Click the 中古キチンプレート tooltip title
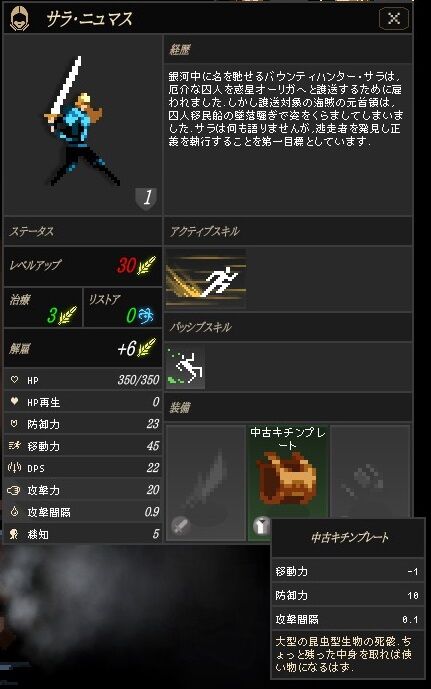This screenshot has width=431, height=689. [x=350, y=537]
